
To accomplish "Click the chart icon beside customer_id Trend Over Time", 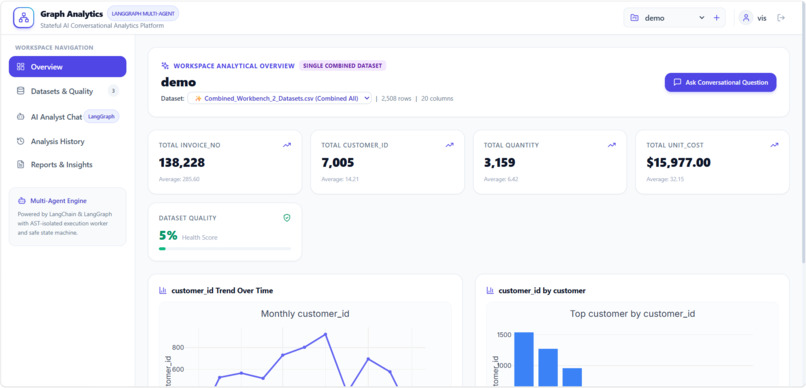I will pyautogui.click(x=163, y=291).
